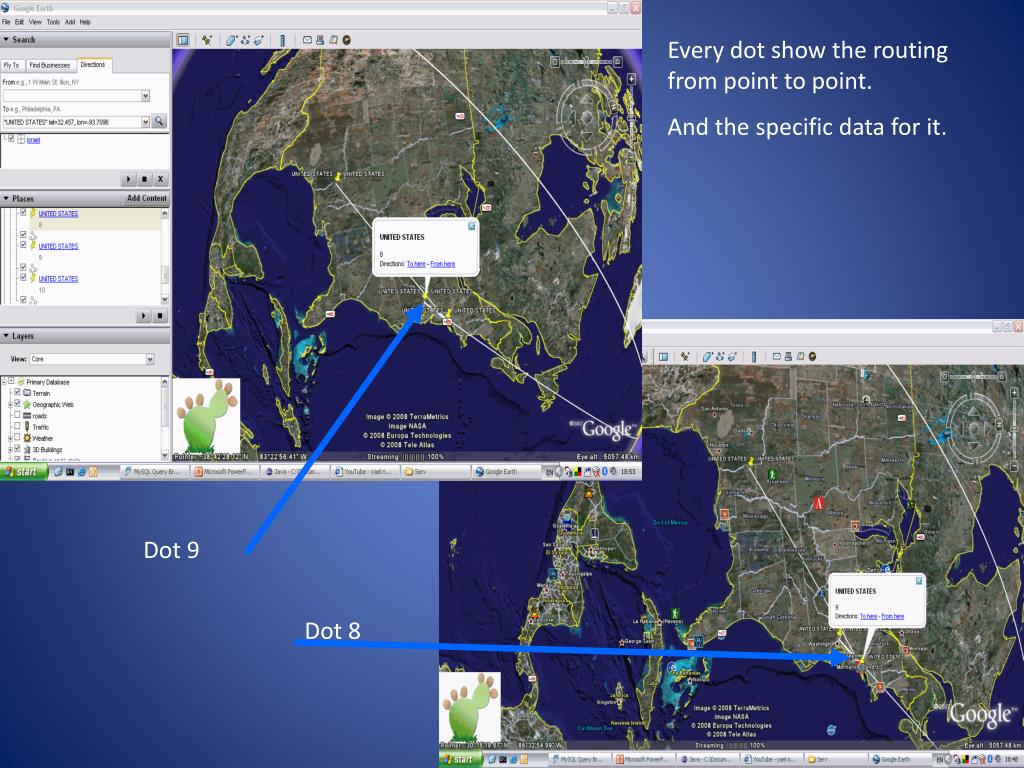Select Add Path icon in lower window toolbar
The image size is (1024, 768).
pos(720,357)
